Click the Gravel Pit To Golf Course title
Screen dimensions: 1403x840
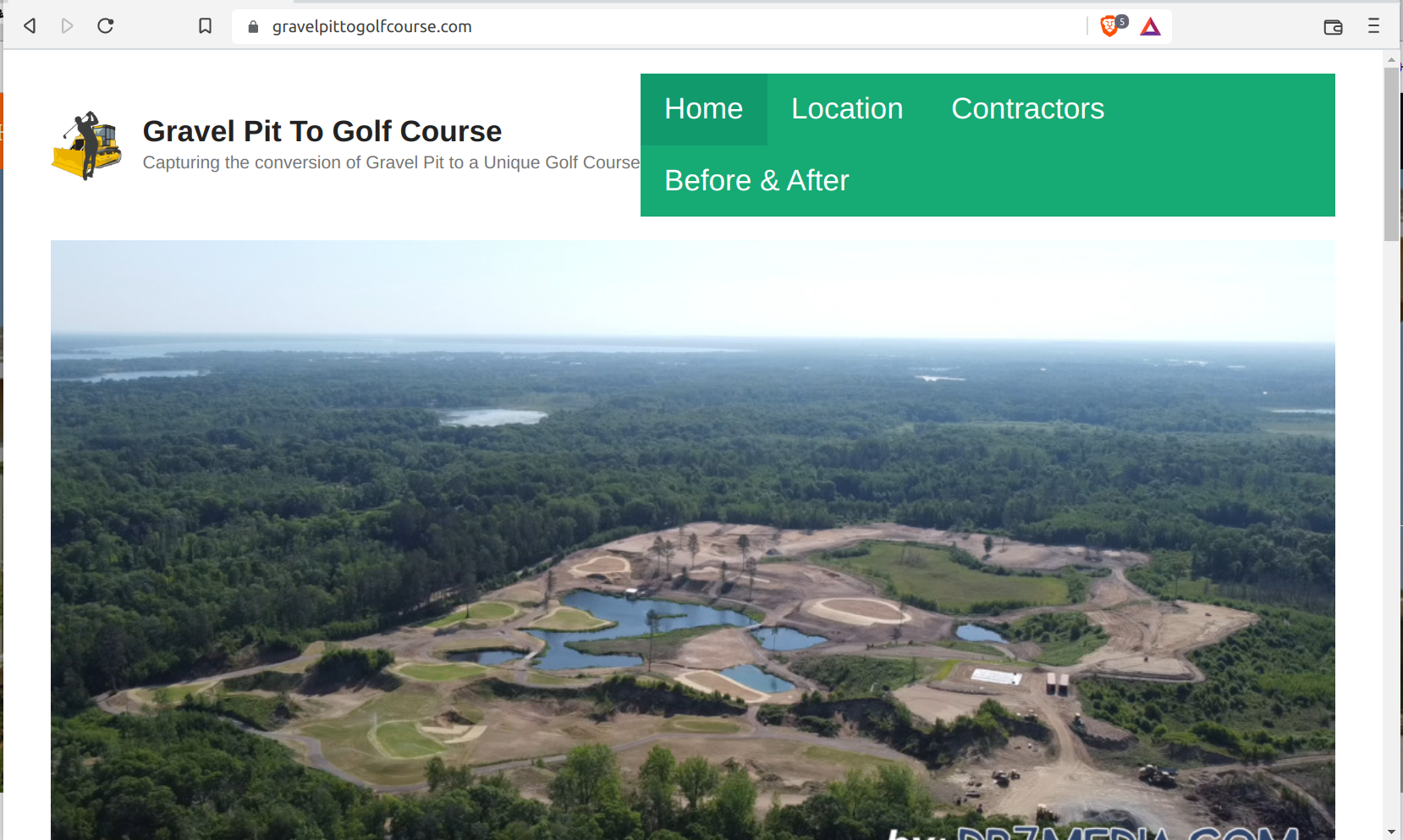322,131
